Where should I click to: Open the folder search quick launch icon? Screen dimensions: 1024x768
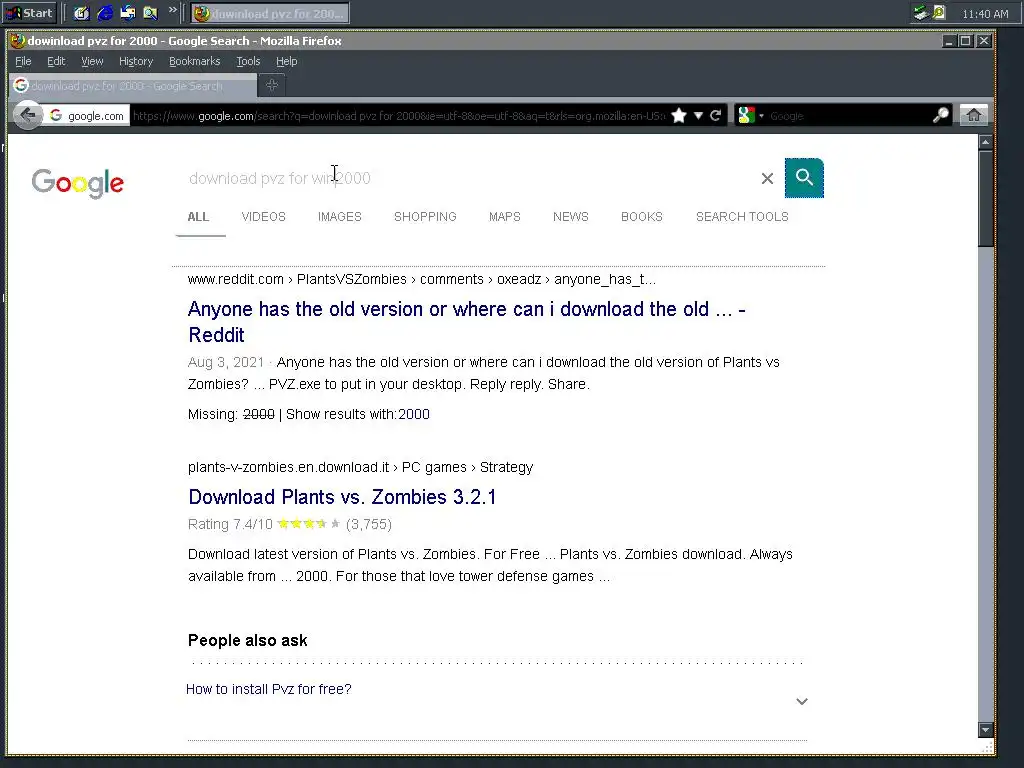150,13
